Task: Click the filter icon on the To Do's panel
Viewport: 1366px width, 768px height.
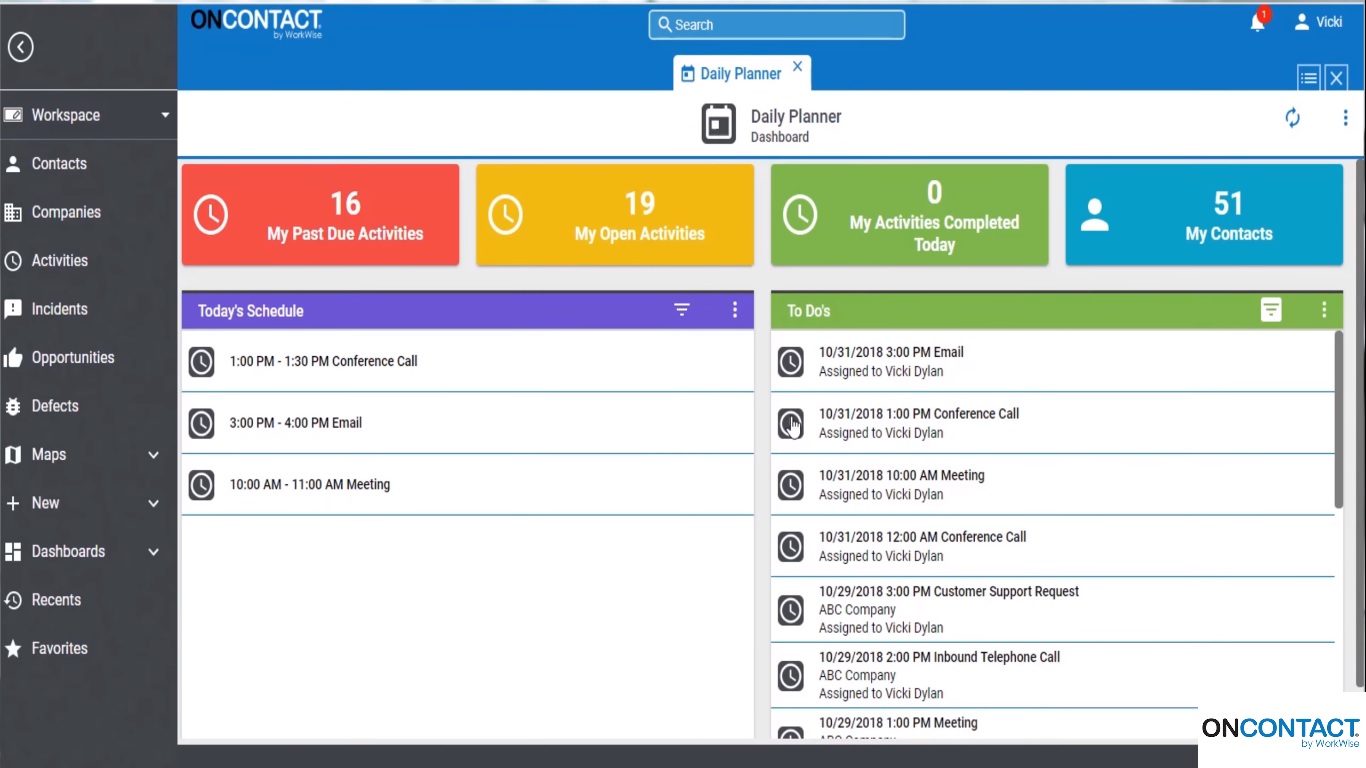Action: [1271, 310]
